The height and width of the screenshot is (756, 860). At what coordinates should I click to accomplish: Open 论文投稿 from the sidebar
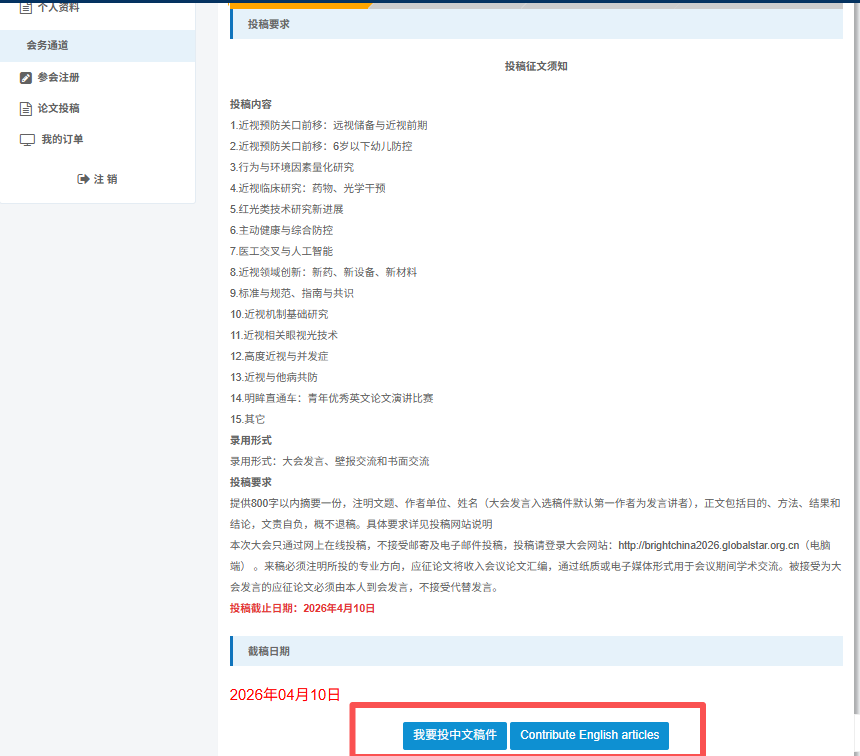58,108
